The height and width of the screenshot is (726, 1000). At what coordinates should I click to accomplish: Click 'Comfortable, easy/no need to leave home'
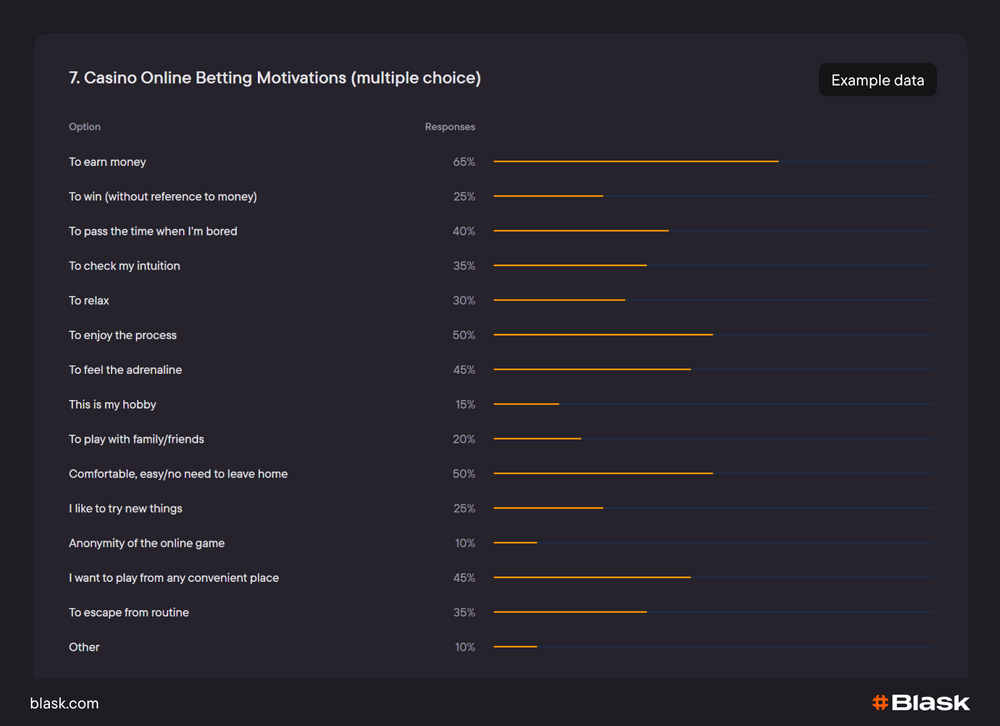(x=178, y=474)
